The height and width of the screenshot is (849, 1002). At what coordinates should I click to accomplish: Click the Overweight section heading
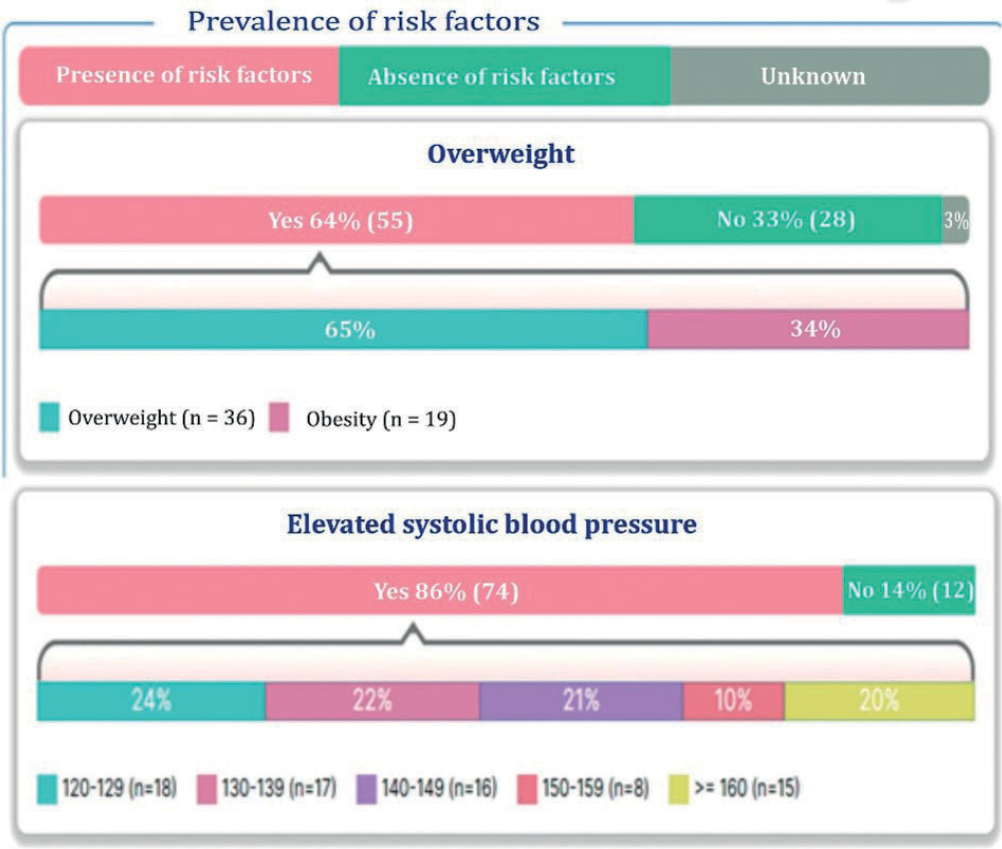[501, 154]
